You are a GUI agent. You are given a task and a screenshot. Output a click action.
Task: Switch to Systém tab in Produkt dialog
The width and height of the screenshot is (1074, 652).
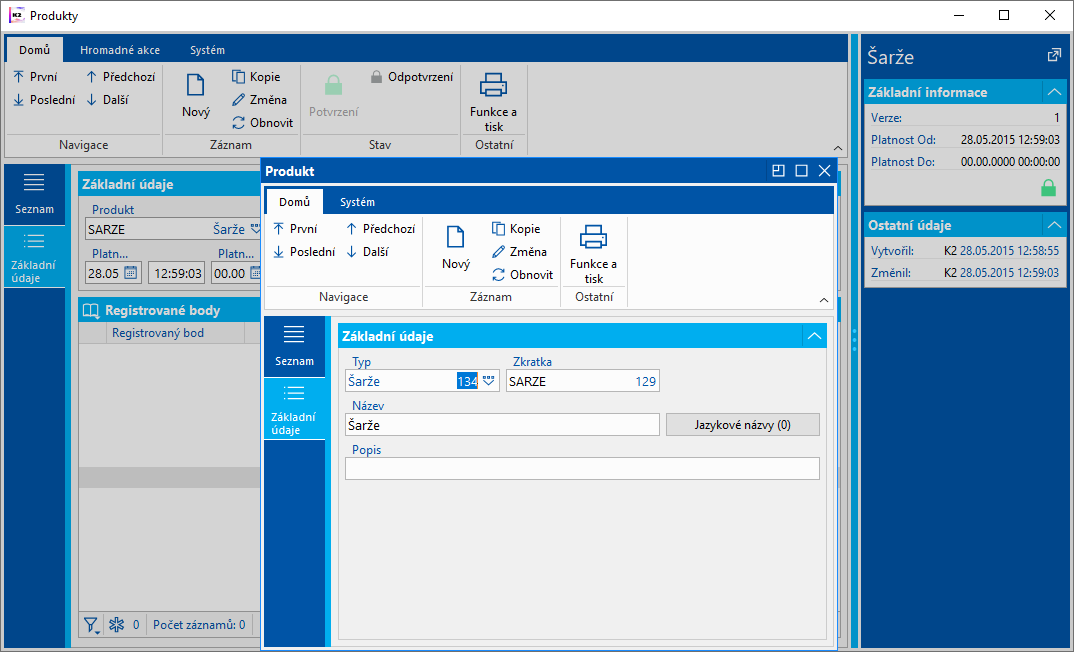[x=358, y=202]
